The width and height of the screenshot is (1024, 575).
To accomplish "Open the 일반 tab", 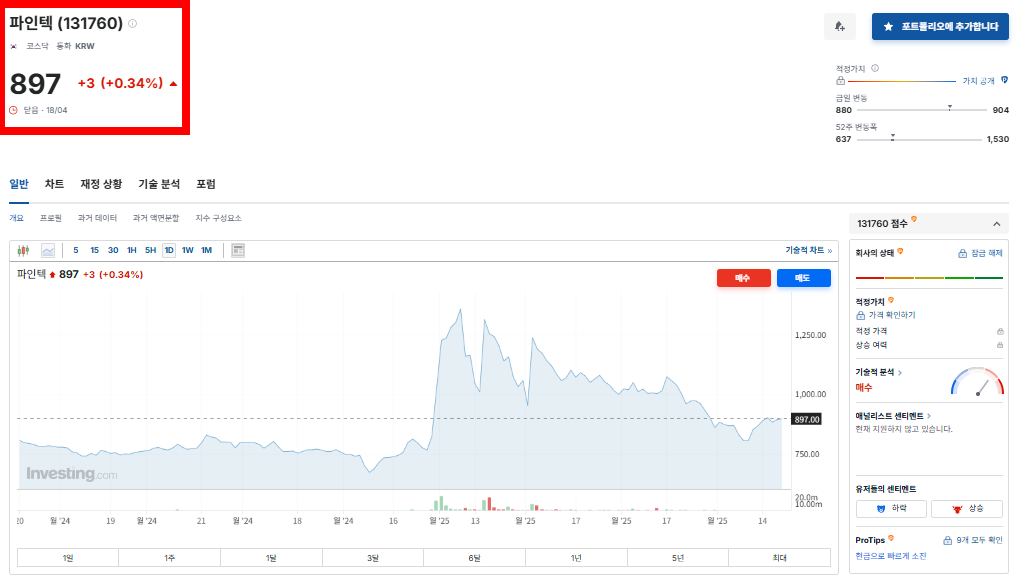I will coord(19,184).
